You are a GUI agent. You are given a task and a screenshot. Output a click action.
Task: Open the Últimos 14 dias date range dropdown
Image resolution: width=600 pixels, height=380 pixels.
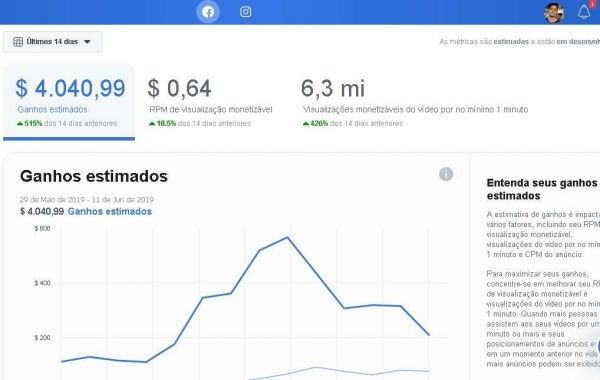click(x=53, y=41)
